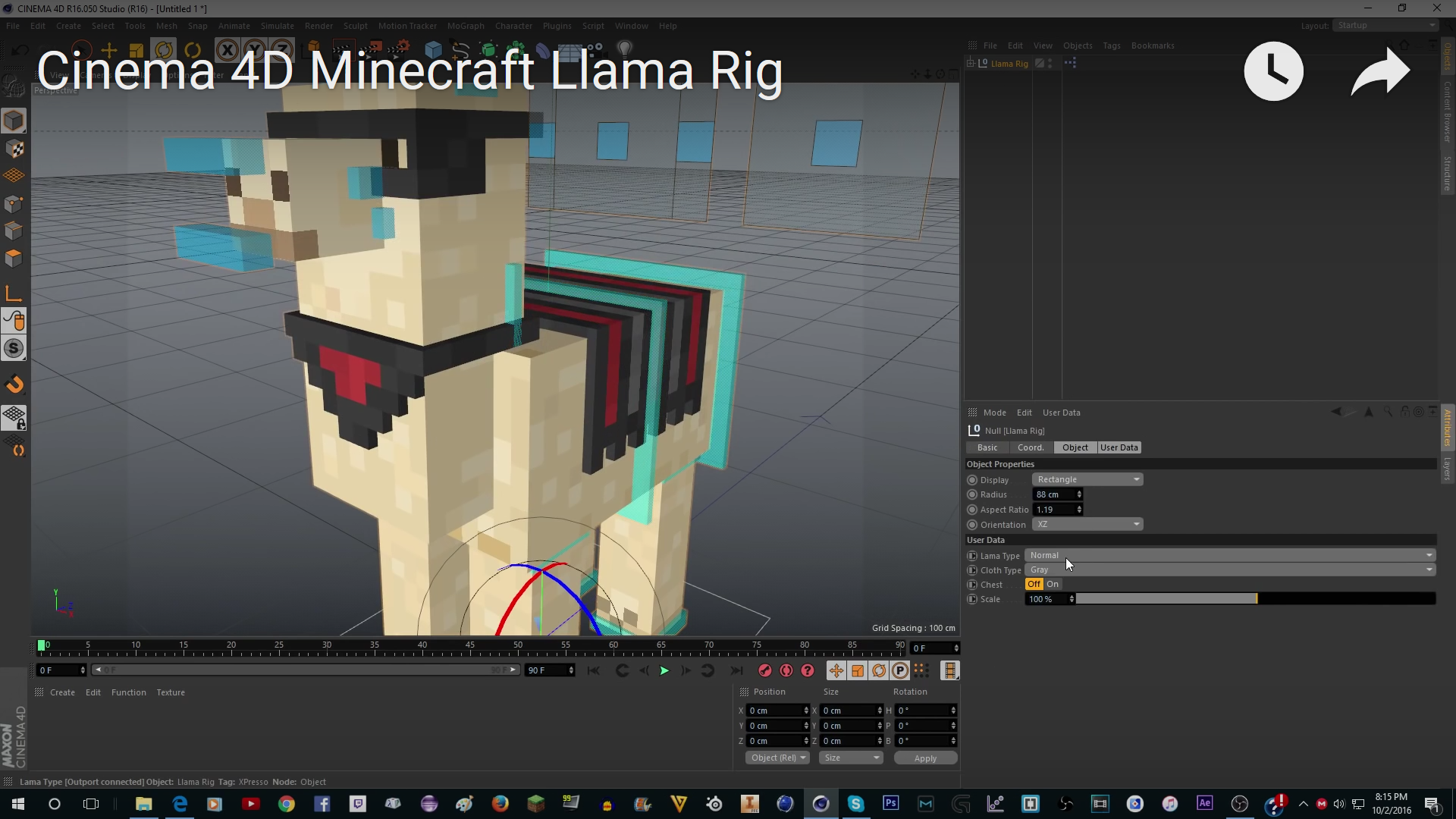Toggle the Radius animation circle
Image resolution: width=1456 pixels, height=819 pixels.
[972, 494]
